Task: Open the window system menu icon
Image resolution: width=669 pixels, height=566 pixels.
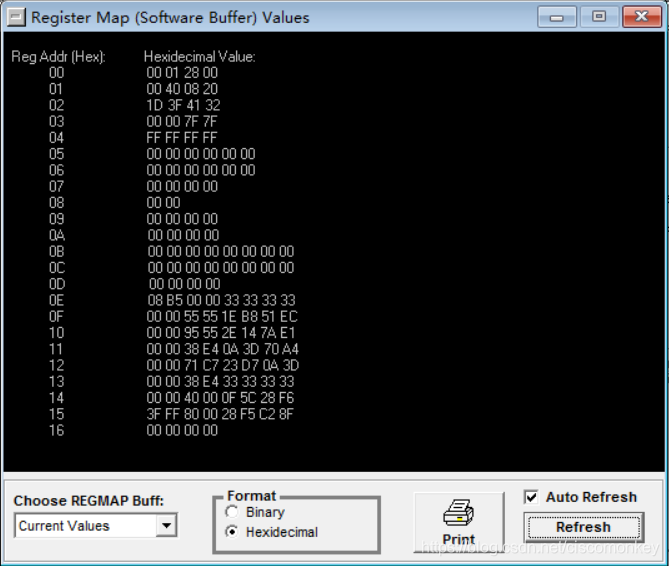Action: pyautogui.click(x=16, y=17)
